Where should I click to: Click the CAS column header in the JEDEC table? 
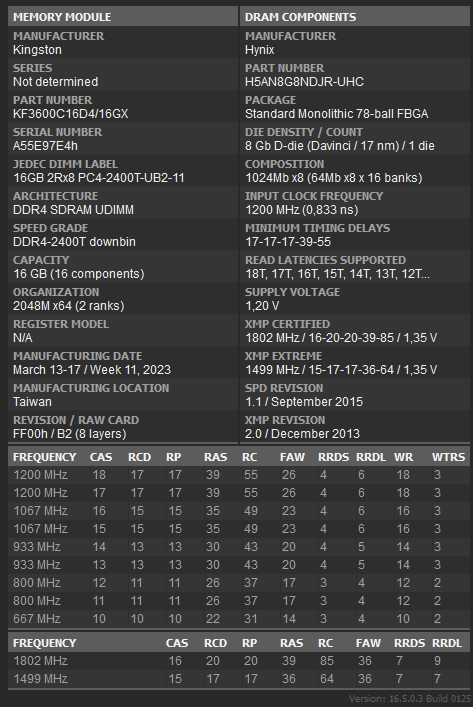point(101,457)
